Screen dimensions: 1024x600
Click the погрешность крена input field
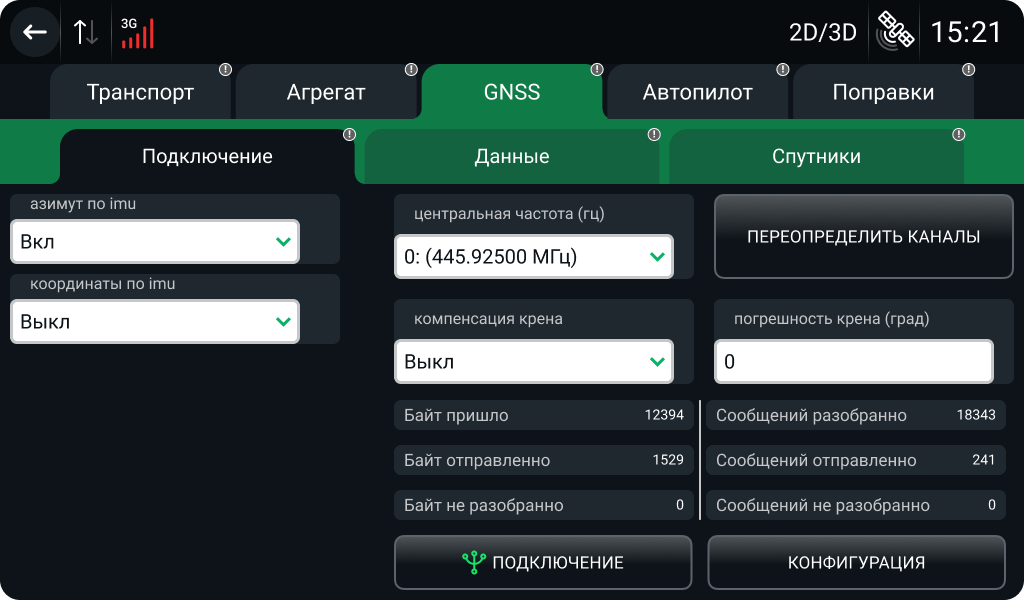click(853, 361)
